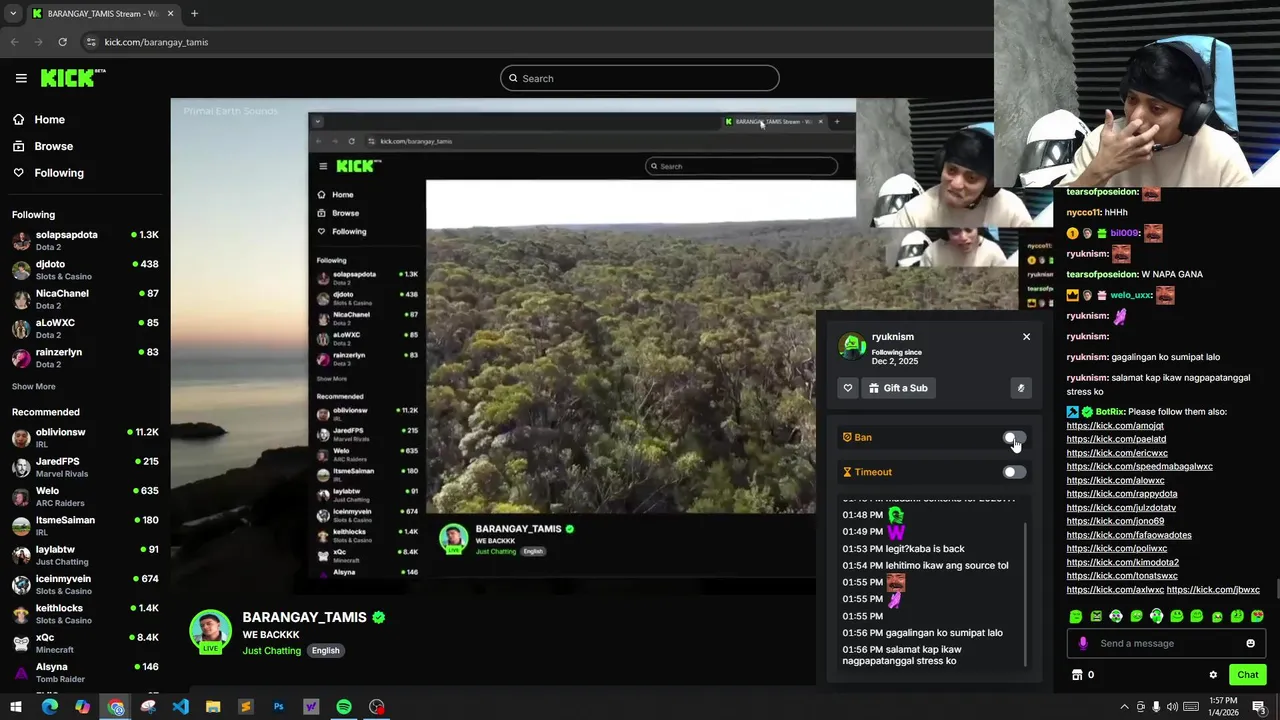Viewport: 1280px width, 720px height.
Task: Open Spotify from taskbar
Action: click(x=344, y=707)
